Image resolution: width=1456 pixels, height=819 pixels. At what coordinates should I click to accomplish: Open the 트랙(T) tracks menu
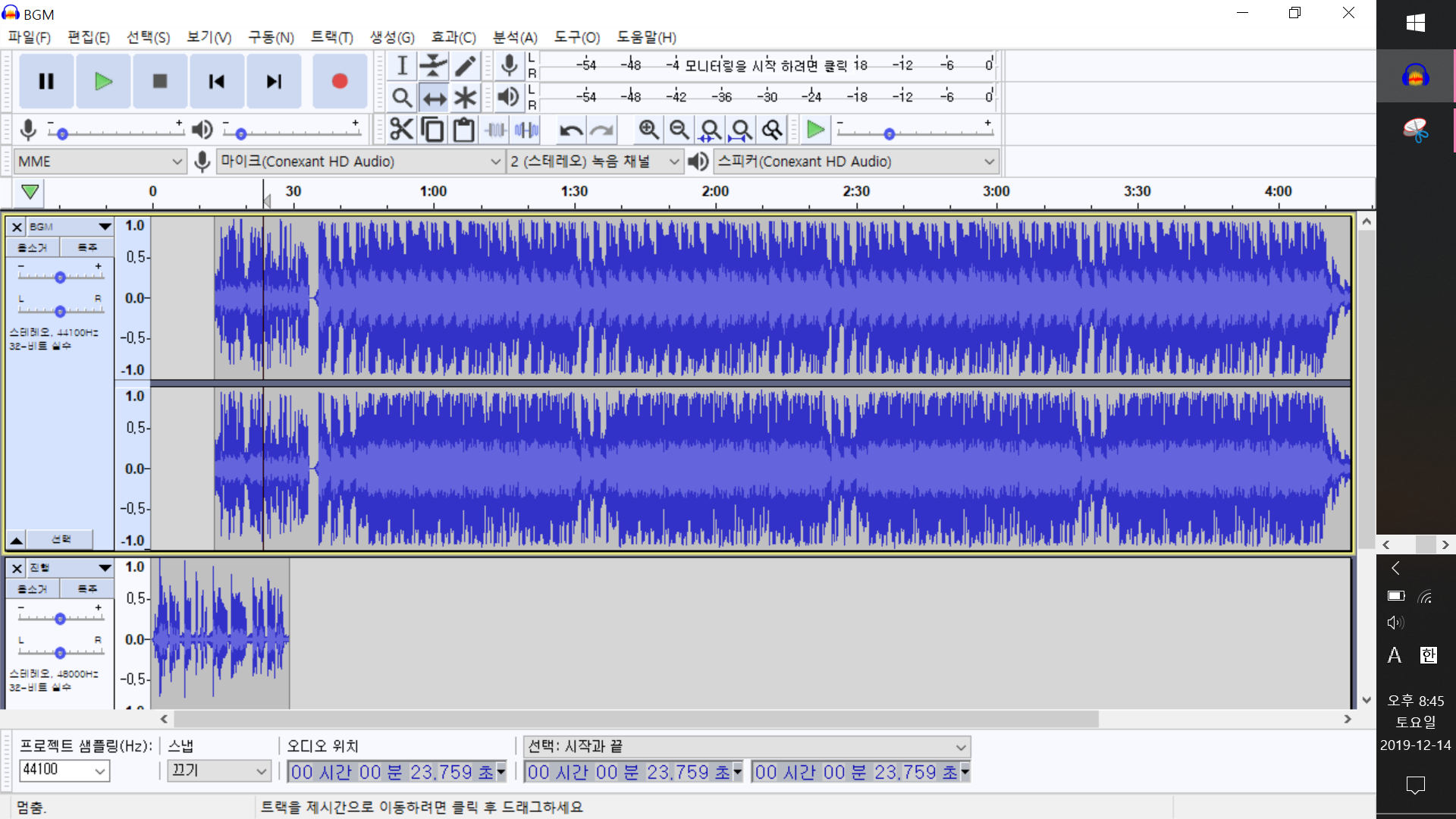point(331,37)
